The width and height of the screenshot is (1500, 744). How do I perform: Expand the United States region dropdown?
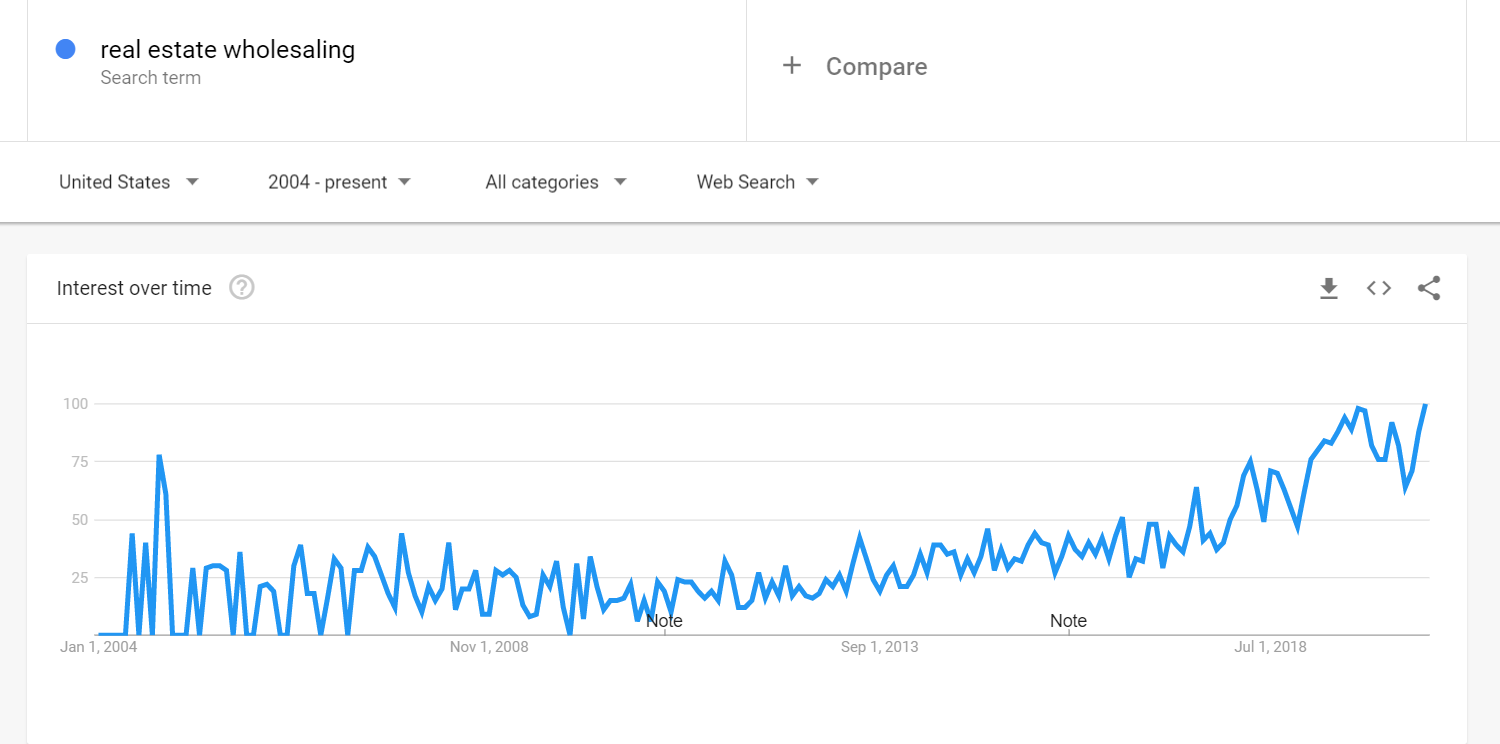coord(129,182)
